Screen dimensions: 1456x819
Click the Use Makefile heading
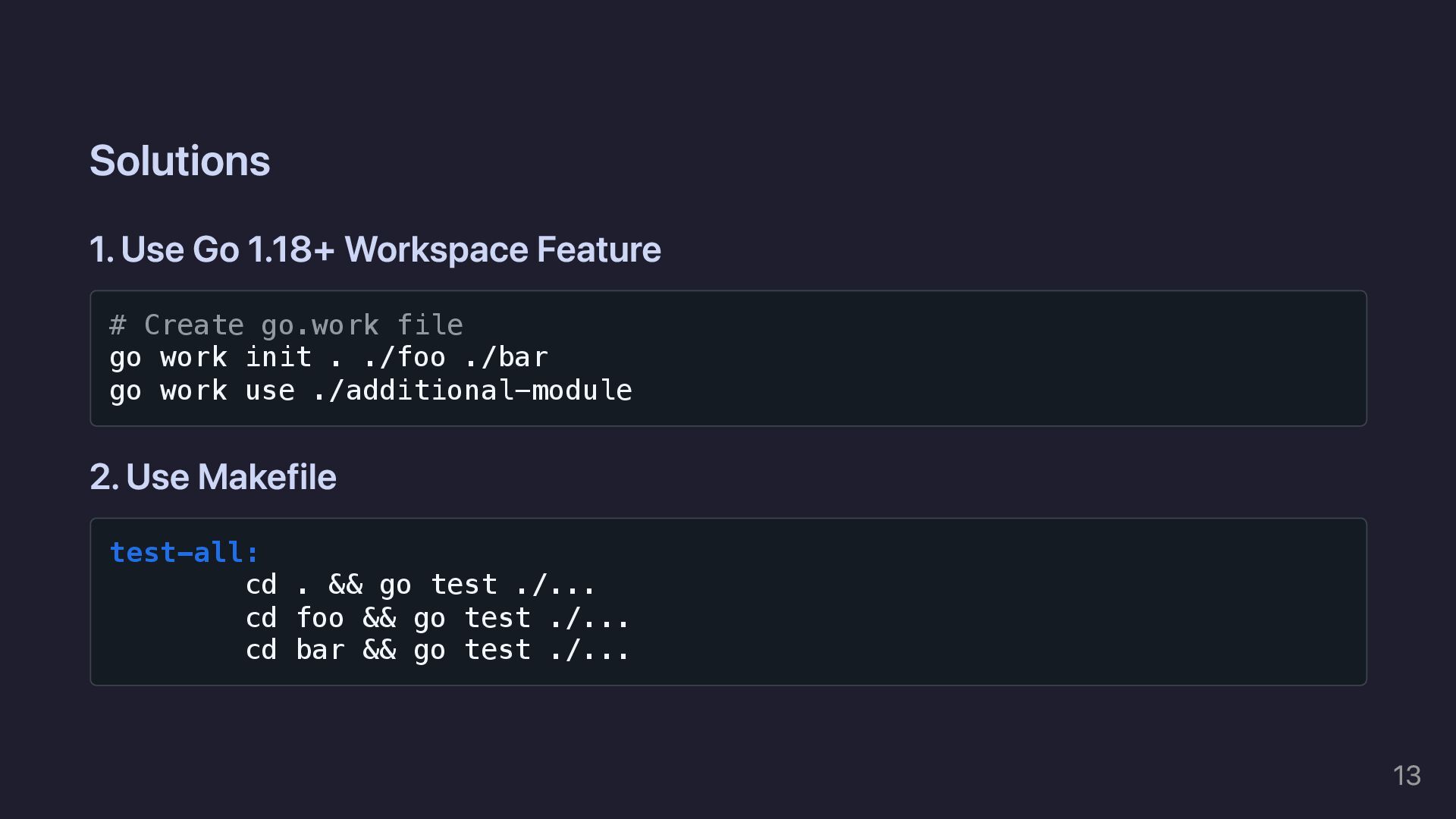click(213, 477)
